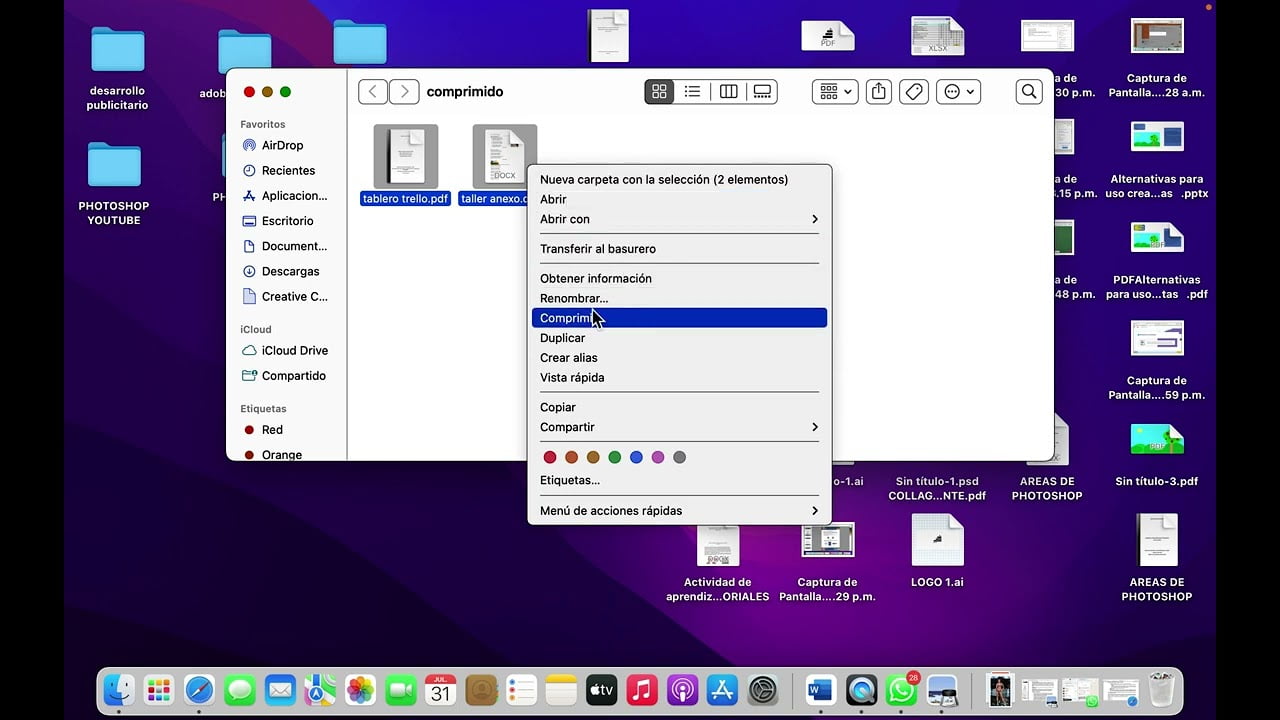Open the Share icon in the toolbar
Image resolution: width=1280 pixels, height=720 pixels.
[x=878, y=91]
